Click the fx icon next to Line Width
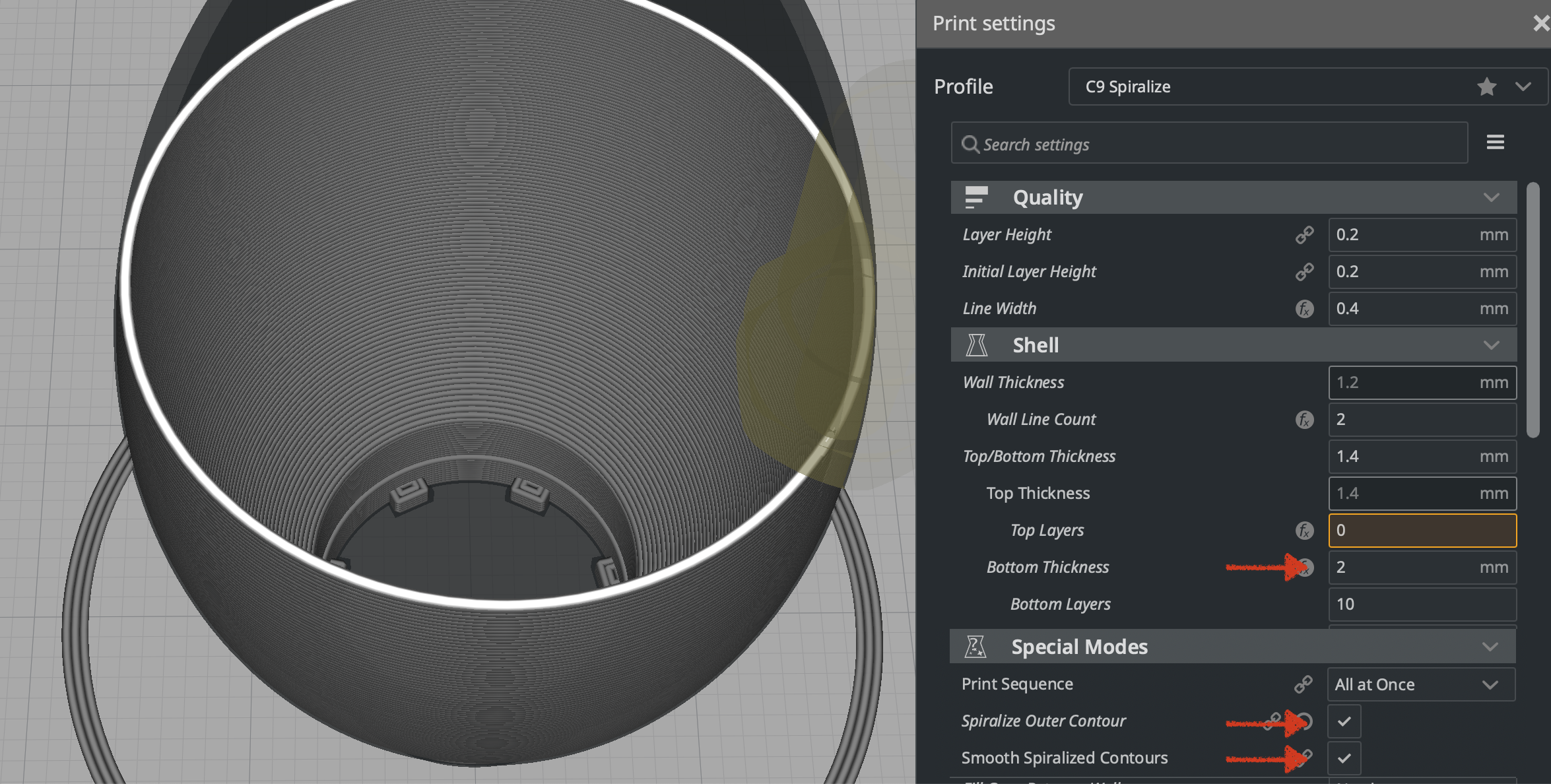 click(x=1303, y=308)
